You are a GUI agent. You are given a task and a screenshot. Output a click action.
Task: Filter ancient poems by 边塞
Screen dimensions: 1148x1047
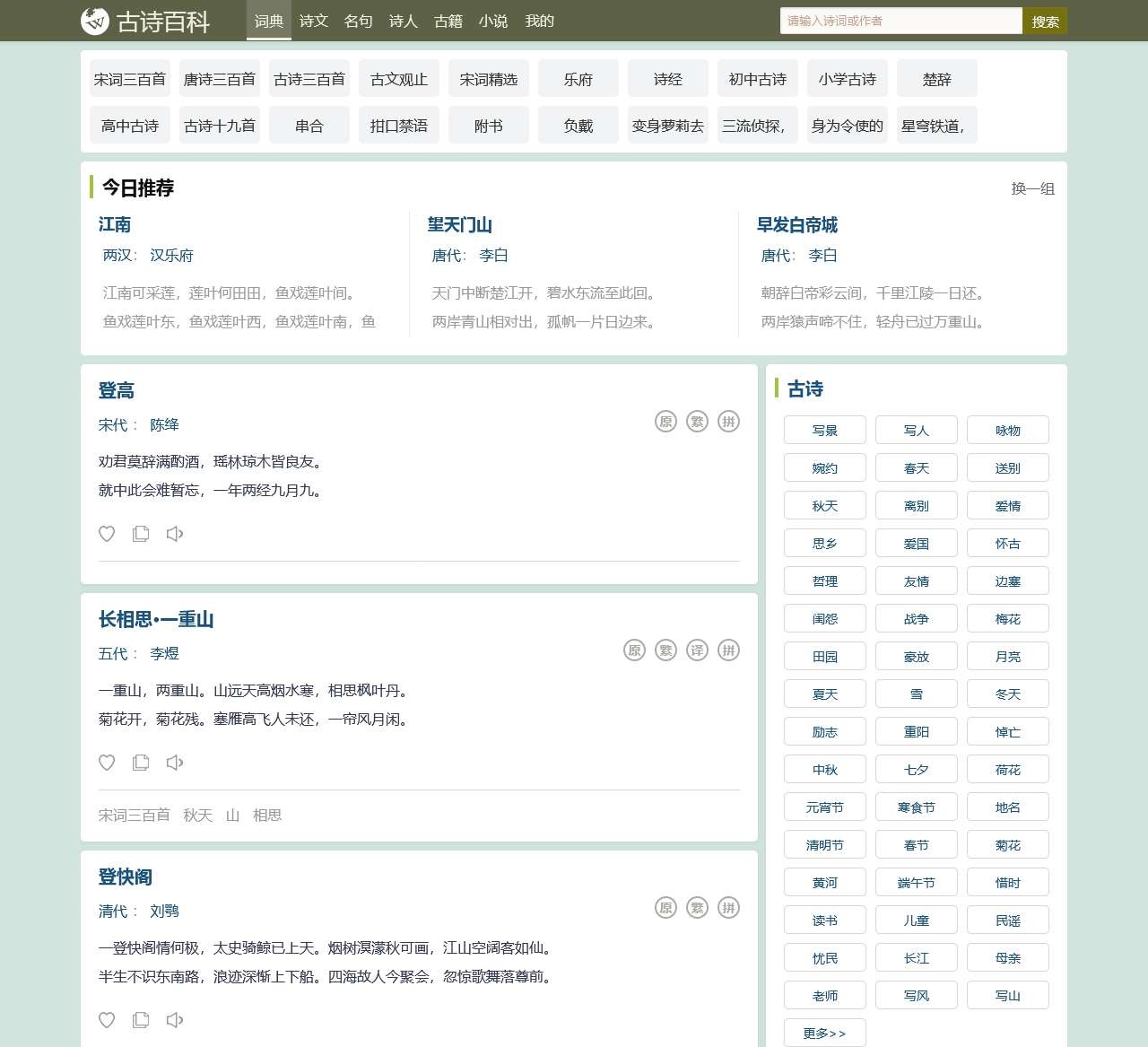pyautogui.click(x=1008, y=580)
